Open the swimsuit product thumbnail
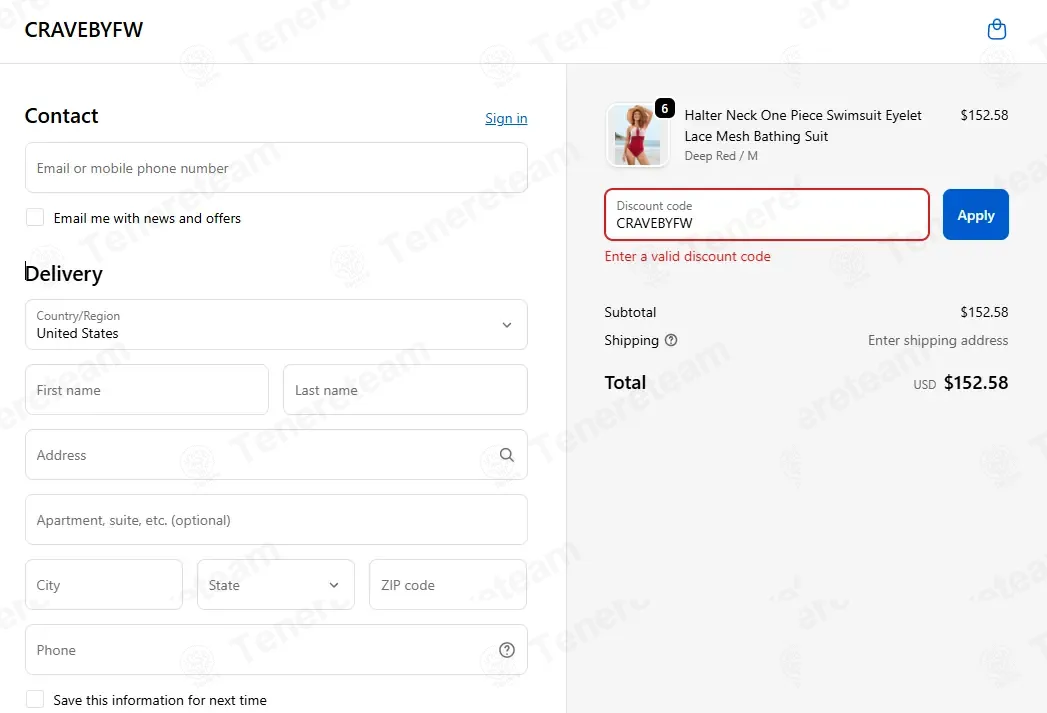Image resolution: width=1047 pixels, height=713 pixels. [x=637, y=135]
